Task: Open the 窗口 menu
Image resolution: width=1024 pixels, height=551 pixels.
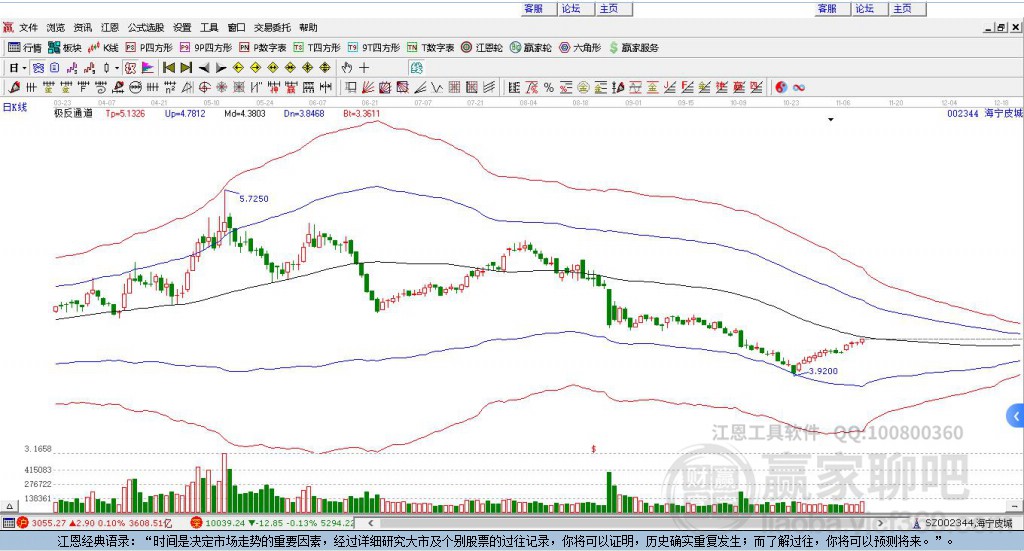Action: tap(236, 27)
